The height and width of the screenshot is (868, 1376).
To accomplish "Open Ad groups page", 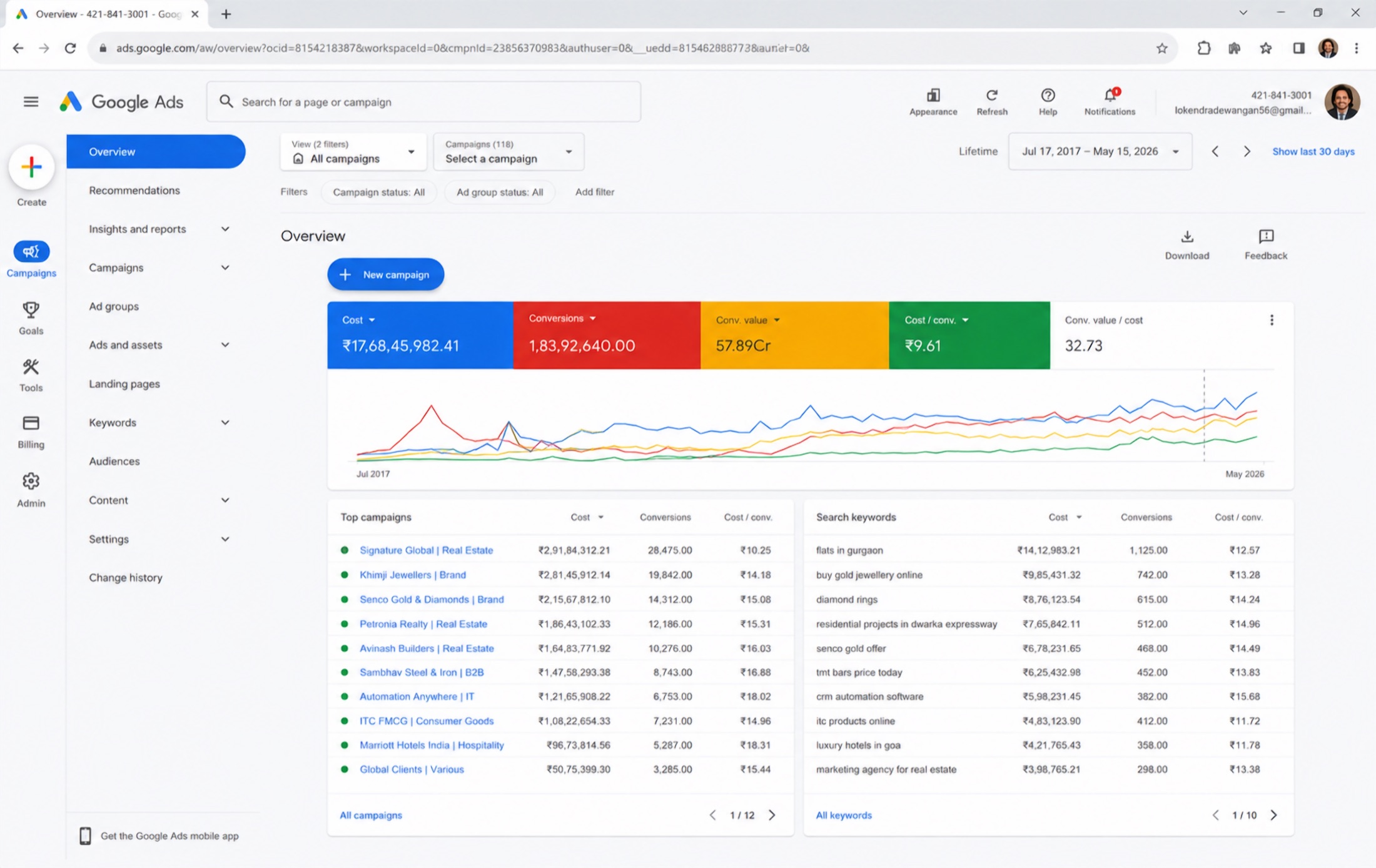I will pyautogui.click(x=114, y=306).
